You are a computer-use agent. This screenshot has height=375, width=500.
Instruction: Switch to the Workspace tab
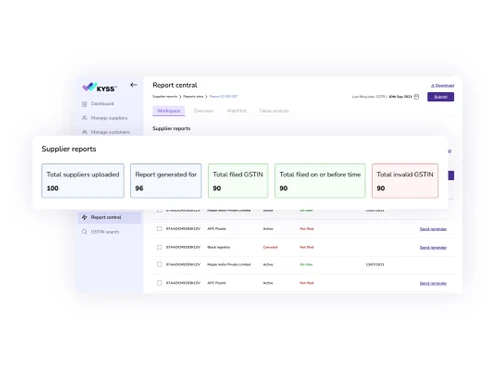click(169, 111)
